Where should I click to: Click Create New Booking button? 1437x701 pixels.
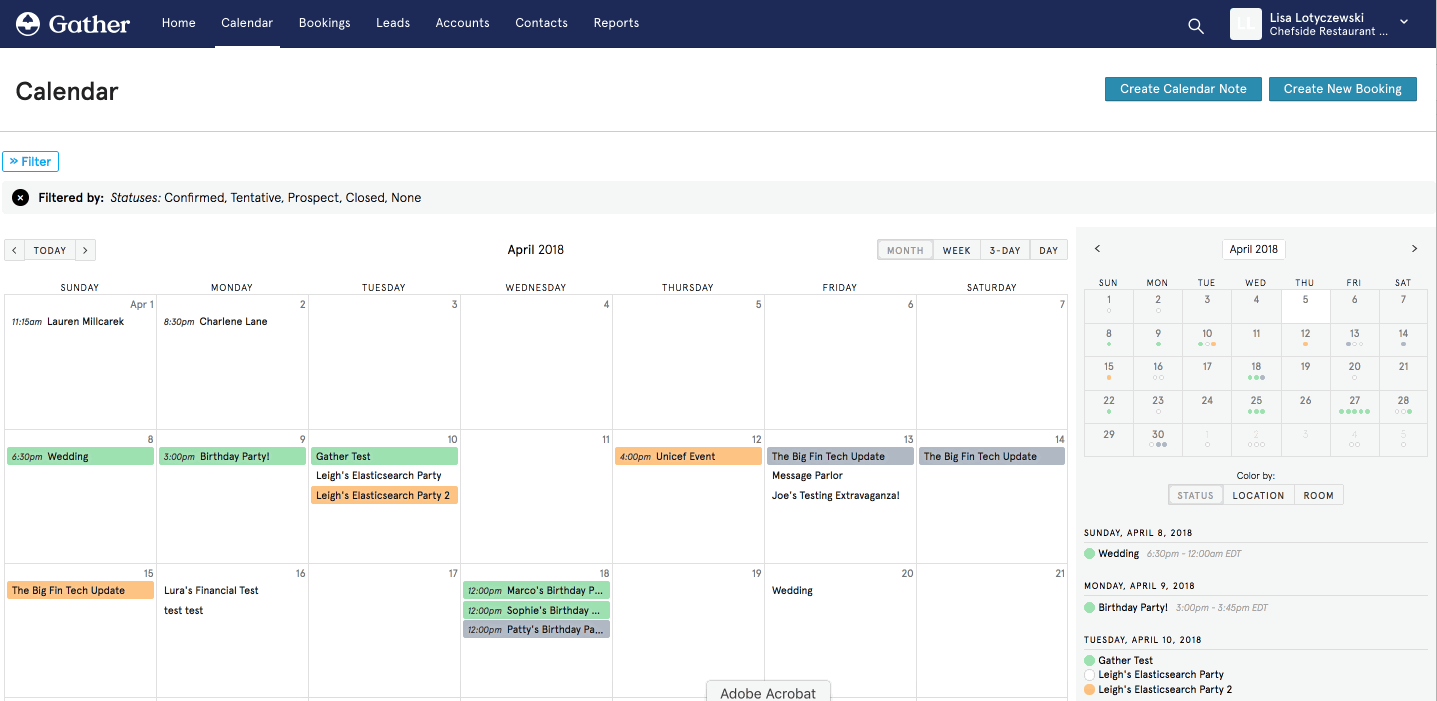coord(1342,89)
